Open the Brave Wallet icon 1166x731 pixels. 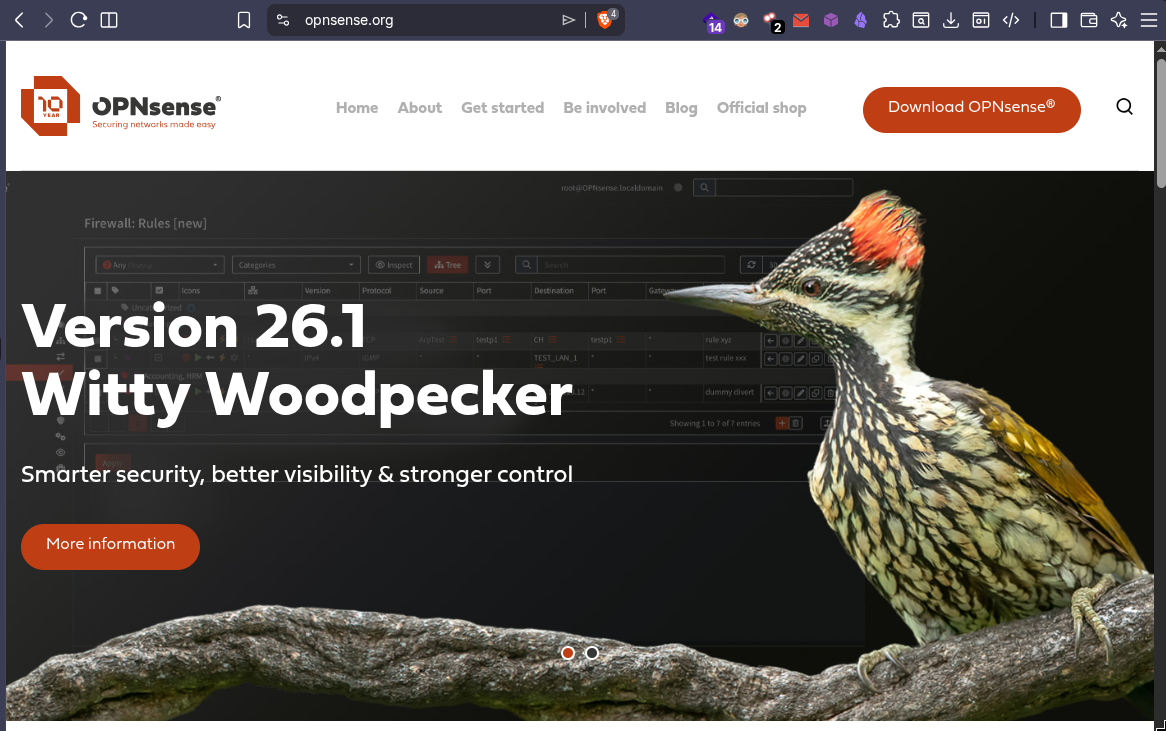[1089, 20]
